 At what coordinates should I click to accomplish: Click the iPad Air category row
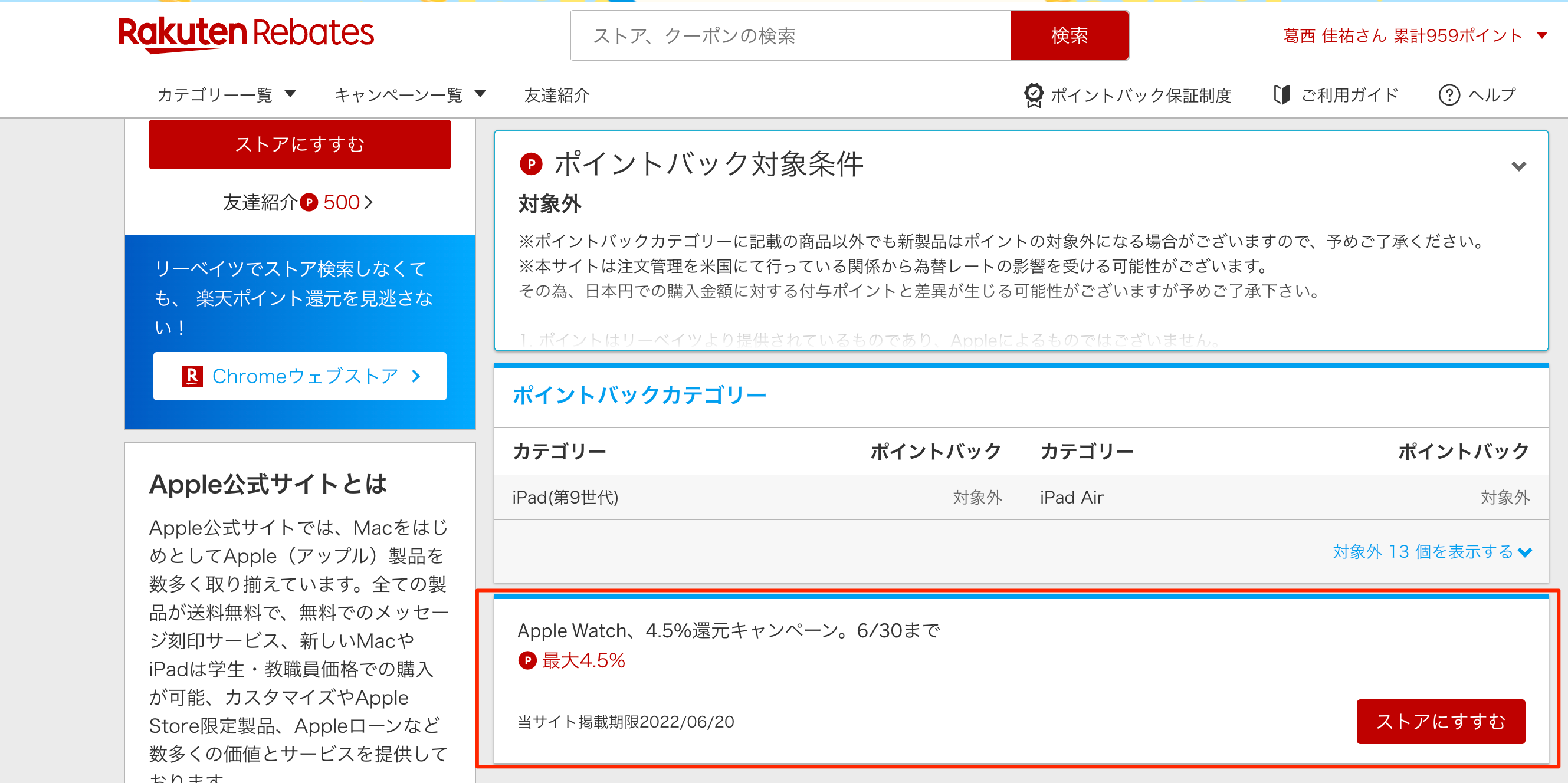coord(1285,497)
